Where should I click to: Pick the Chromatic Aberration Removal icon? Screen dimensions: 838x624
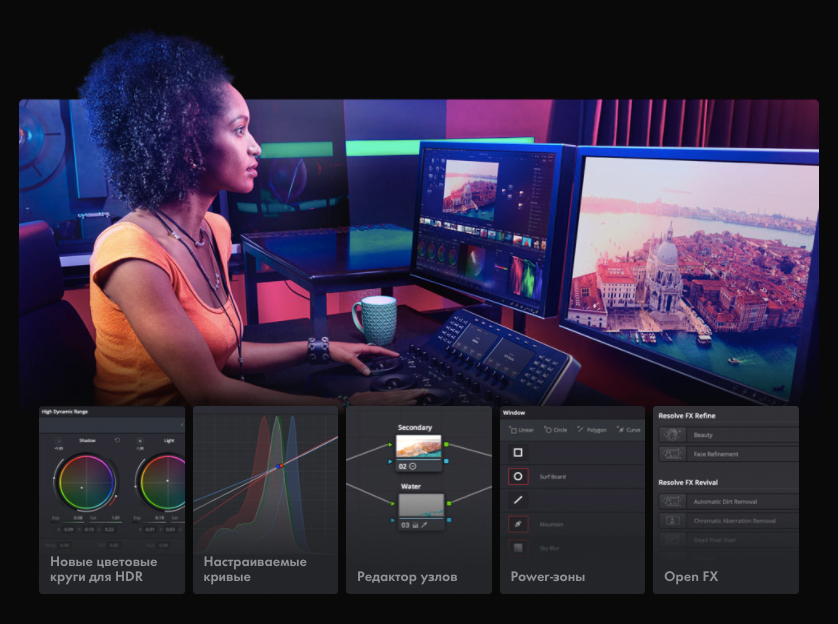point(672,521)
